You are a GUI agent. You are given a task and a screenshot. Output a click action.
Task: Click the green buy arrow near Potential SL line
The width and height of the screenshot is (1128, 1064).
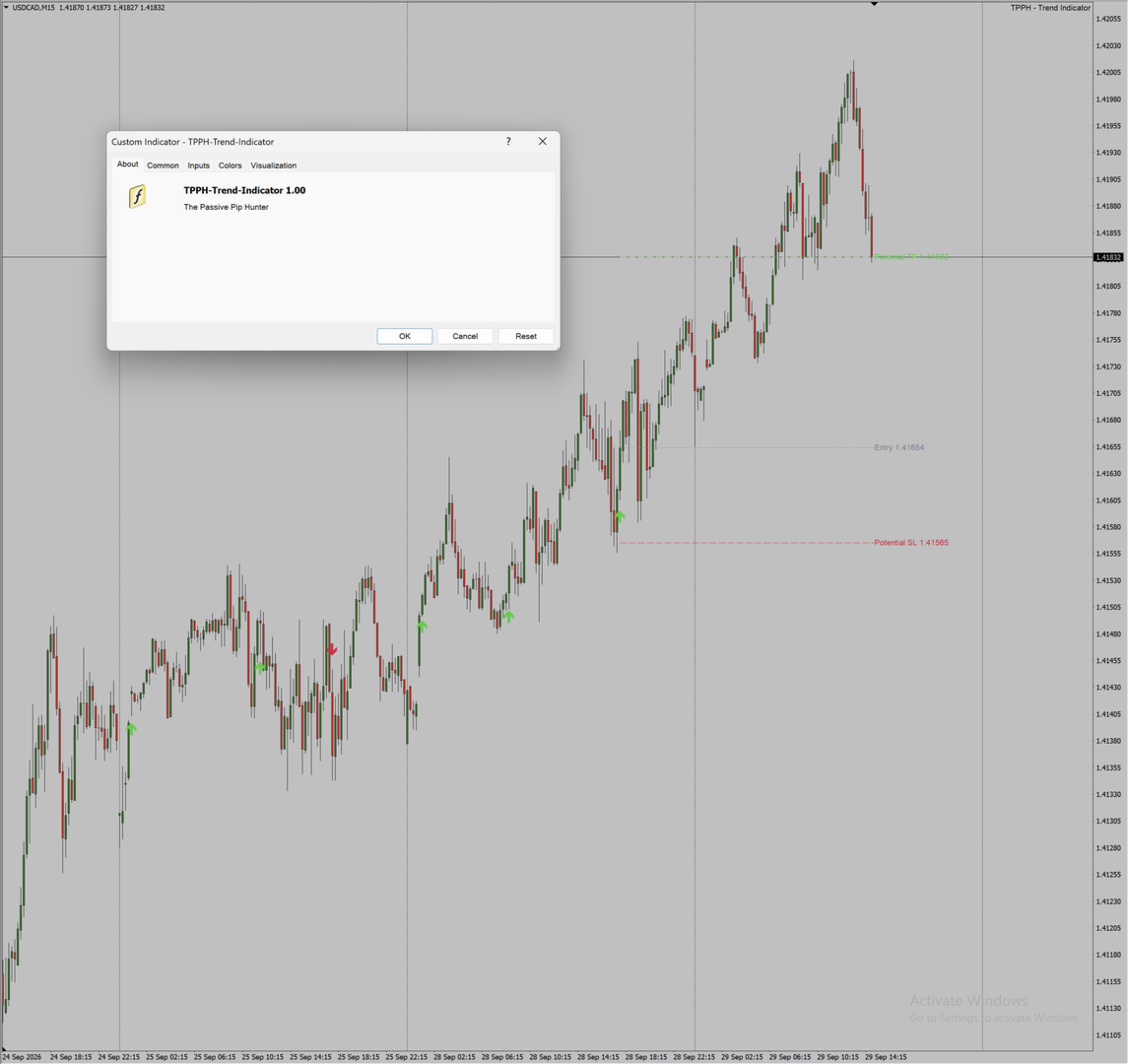click(620, 516)
